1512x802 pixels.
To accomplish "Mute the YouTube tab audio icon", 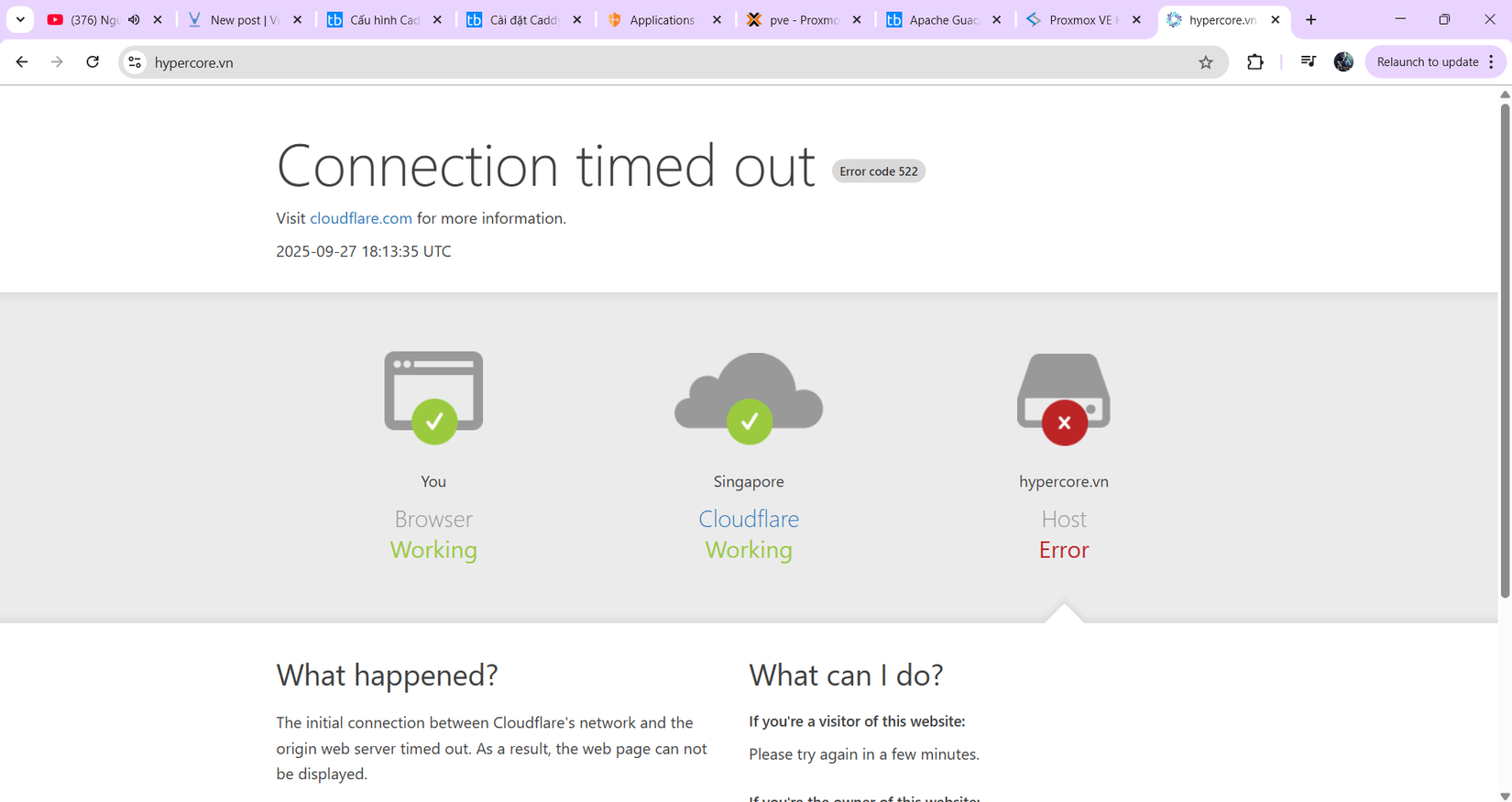I will [x=134, y=20].
